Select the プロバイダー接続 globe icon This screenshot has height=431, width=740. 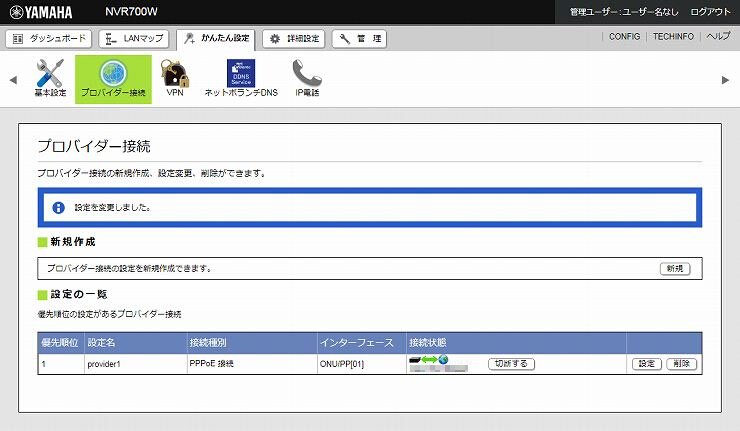[x=113, y=79]
